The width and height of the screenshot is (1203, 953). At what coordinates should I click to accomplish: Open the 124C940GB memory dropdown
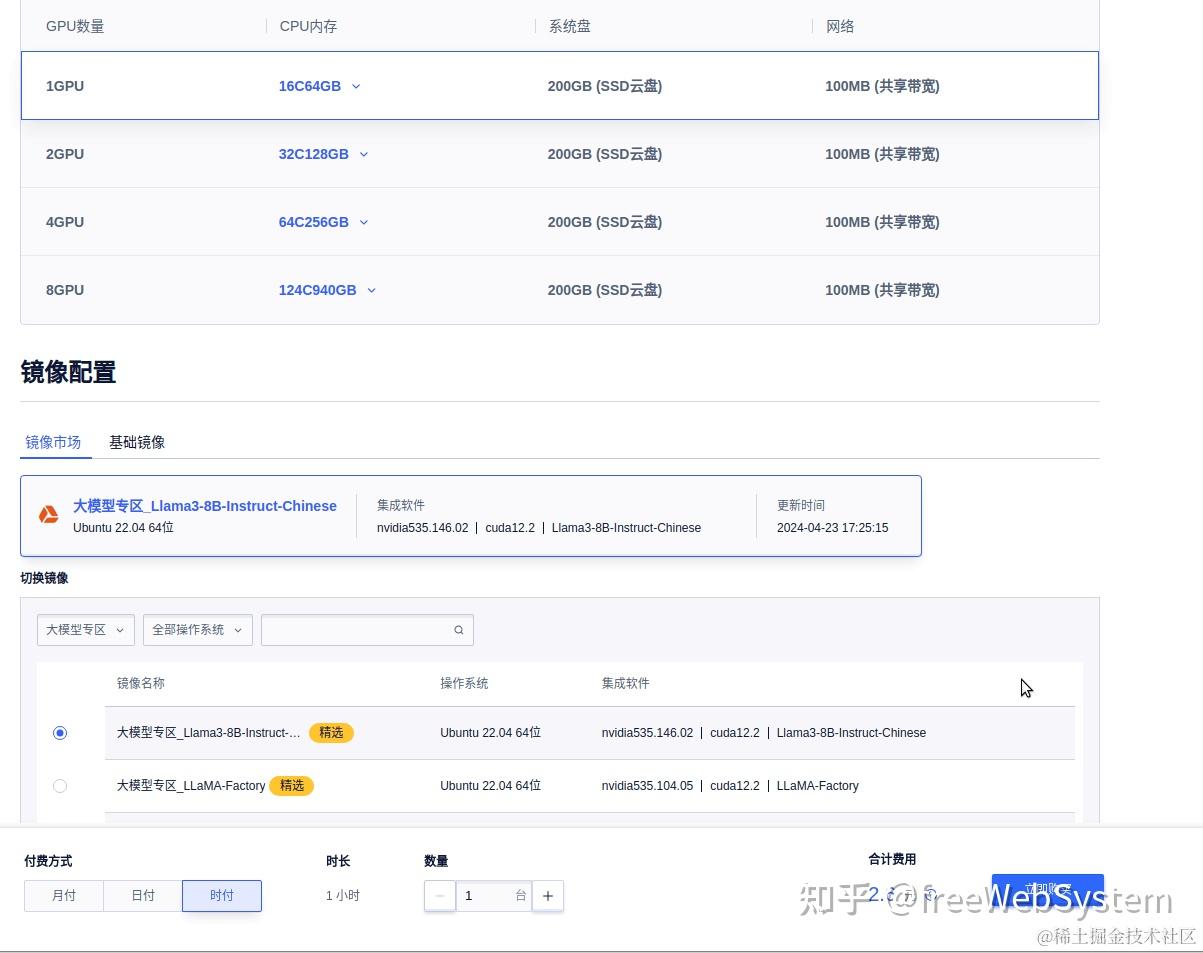pos(371,290)
